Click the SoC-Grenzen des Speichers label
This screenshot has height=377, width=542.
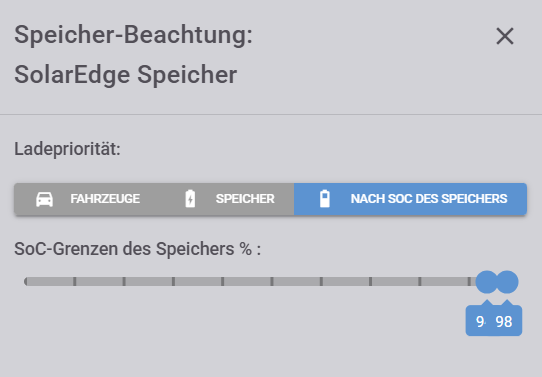[x=138, y=249]
